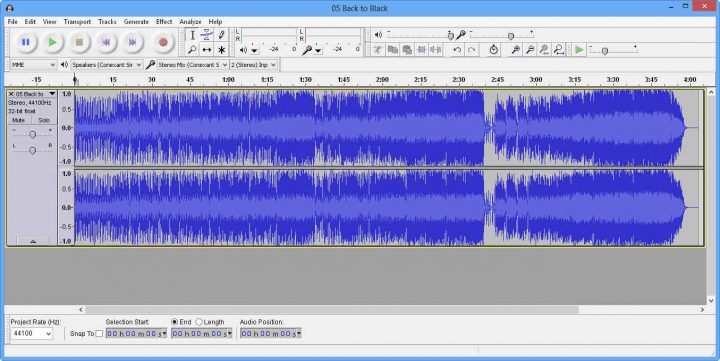
Task: Skip to End with transport button
Action: coord(132,42)
